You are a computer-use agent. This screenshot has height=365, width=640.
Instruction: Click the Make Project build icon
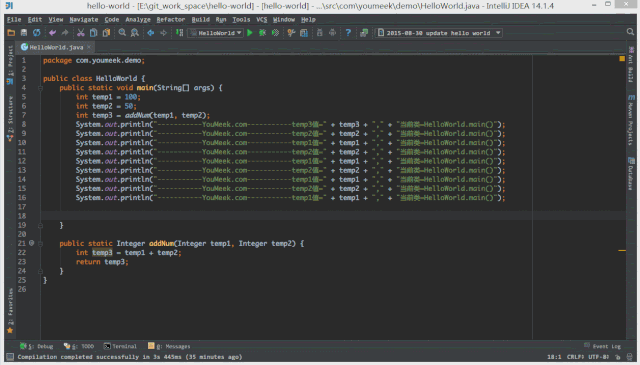(x=179, y=33)
